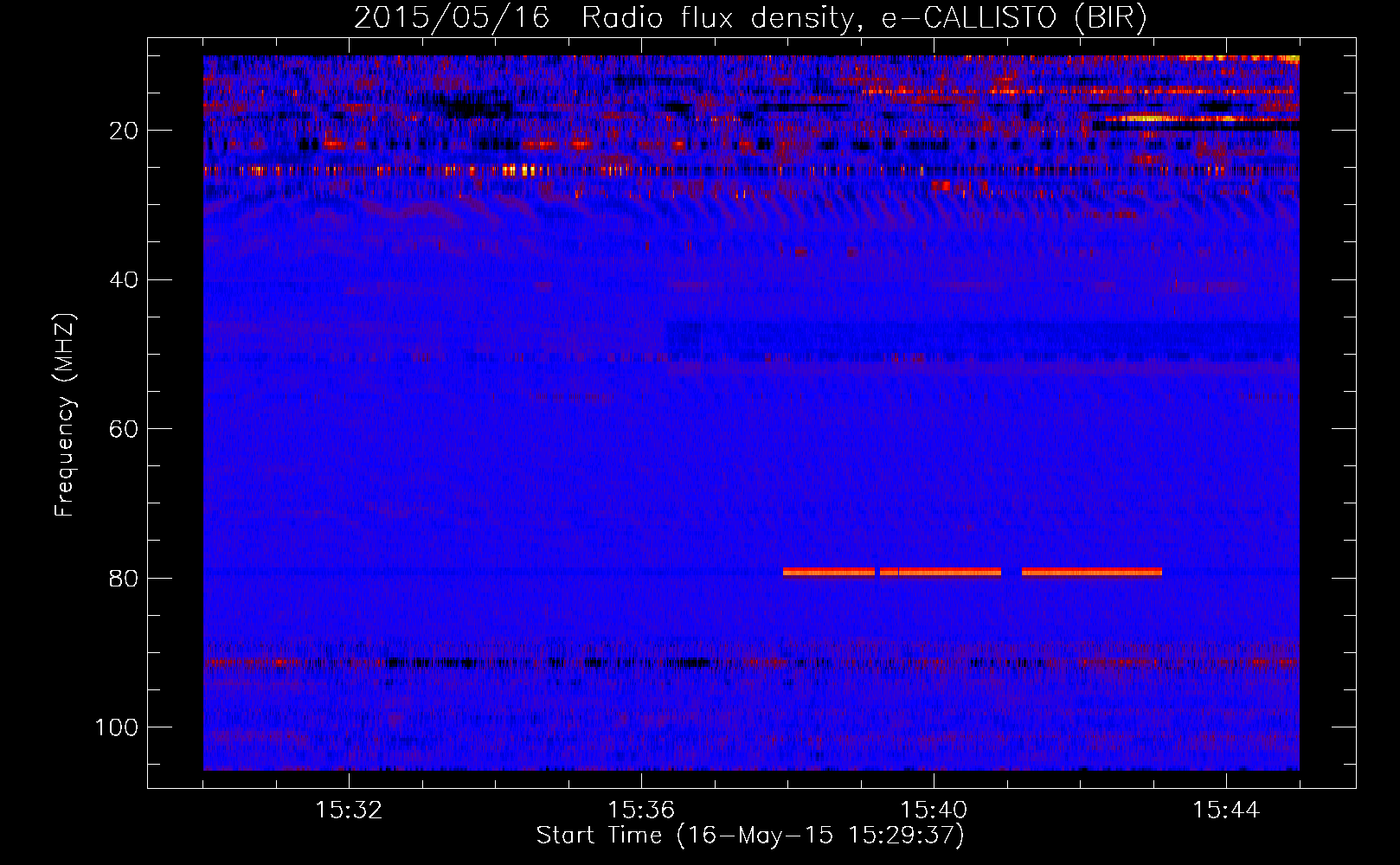
Task: Click the 40 frequency tick label
Action: coord(125,280)
